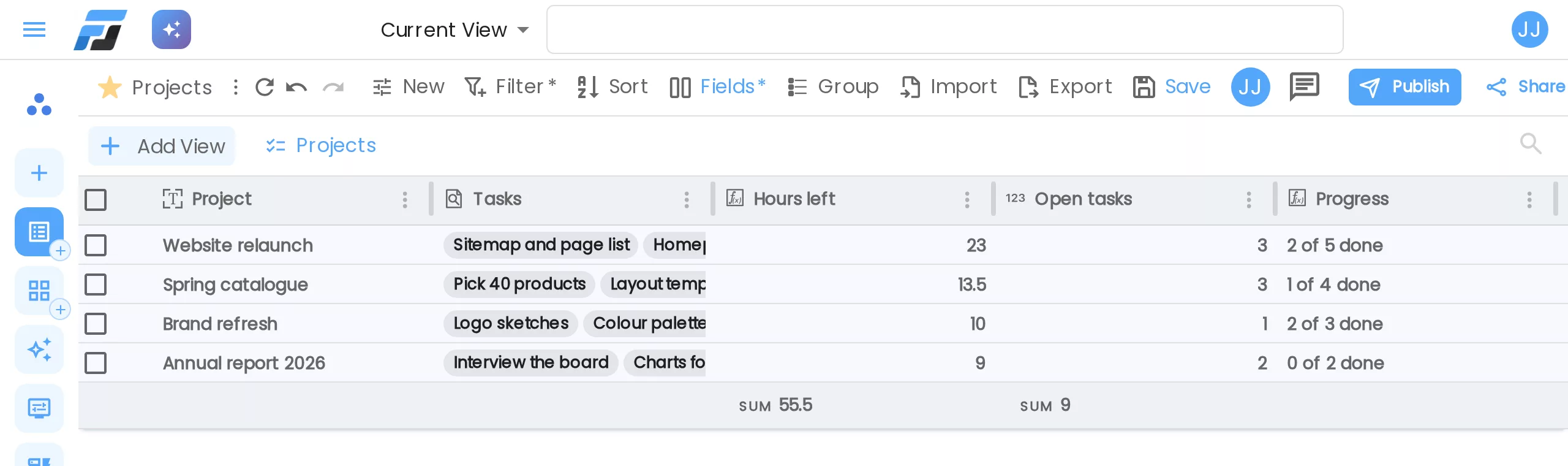Image resolution: width=1568 pixels, height=466 pixels.
Task: Switch to the Projects view tab
Action: [321, 145]
